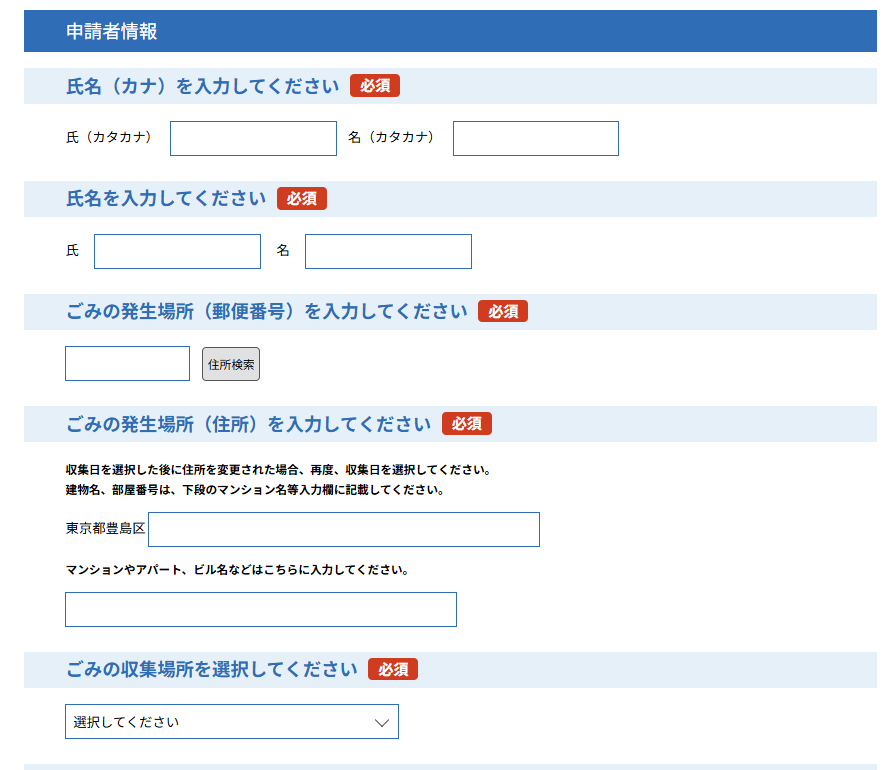Focus the 名（カタカナ） text box

(x=535, y=139)
